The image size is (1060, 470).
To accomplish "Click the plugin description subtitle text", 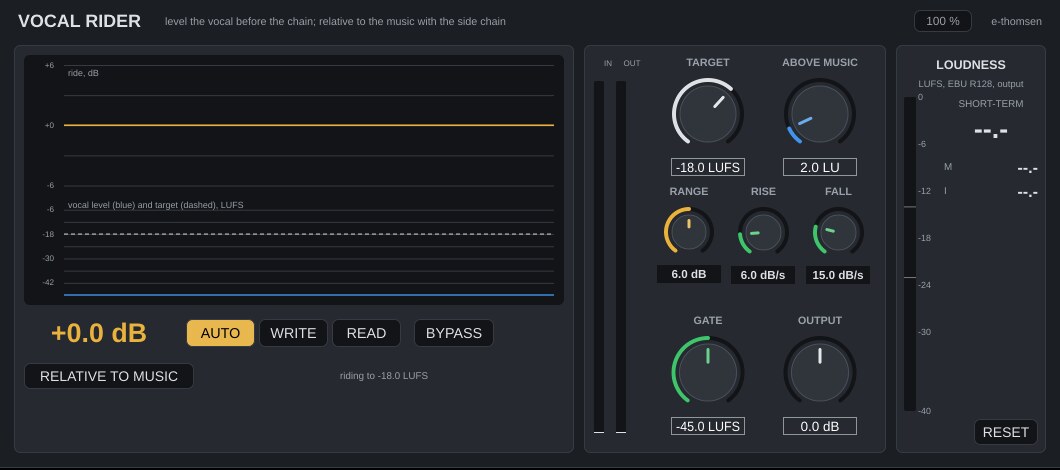I will coord(335,22).
